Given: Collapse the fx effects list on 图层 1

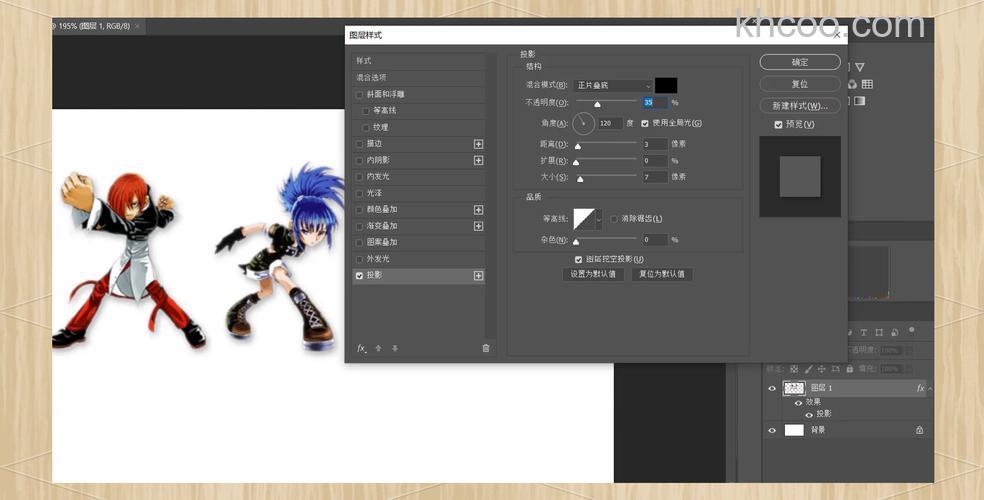Looking at the screenshot, I should (929, 389).
